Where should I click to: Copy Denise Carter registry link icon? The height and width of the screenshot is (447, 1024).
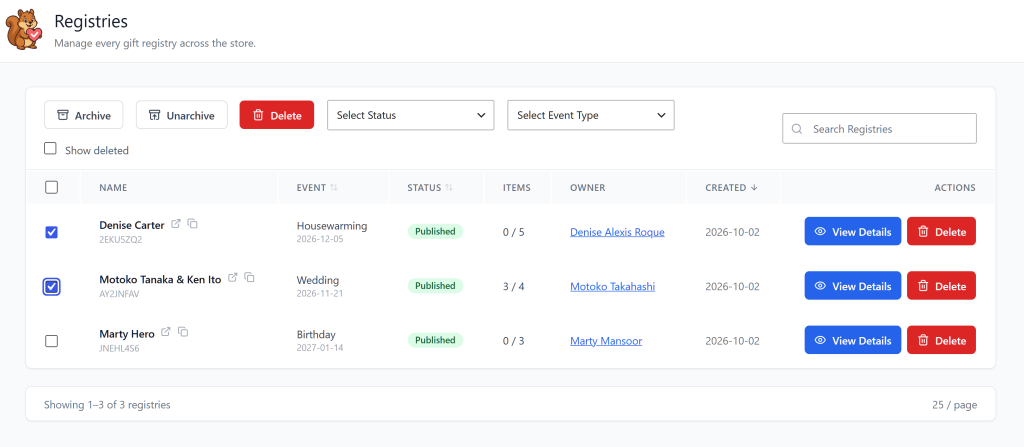click(193, 224)
